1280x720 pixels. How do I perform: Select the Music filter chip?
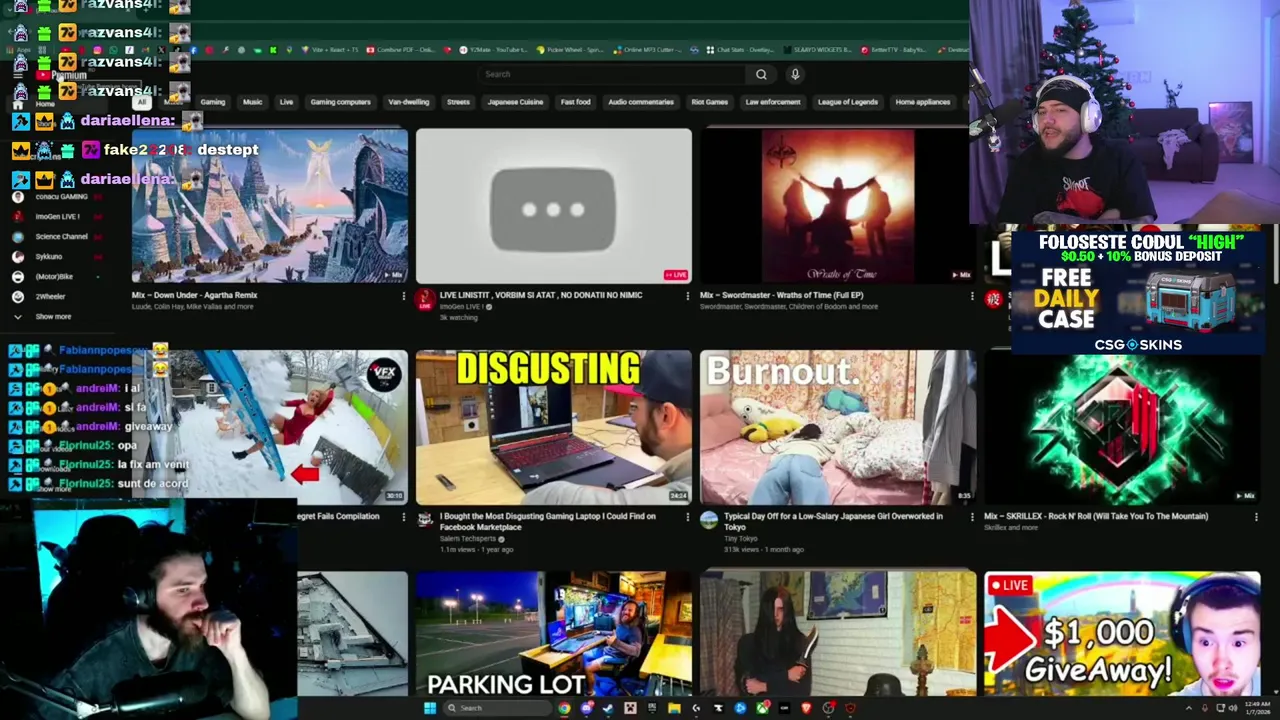coord(252,102)
